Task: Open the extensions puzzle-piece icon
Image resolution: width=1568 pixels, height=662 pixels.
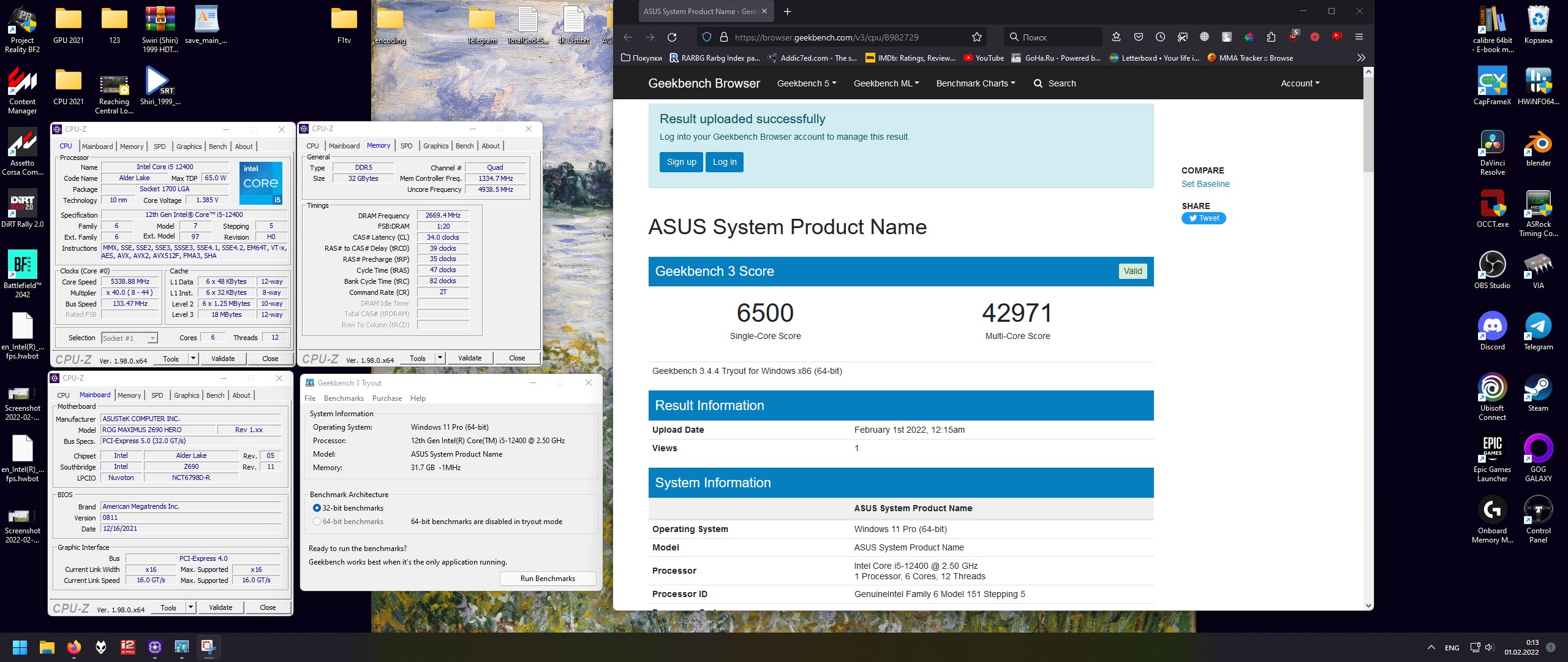Action: [x=1271, y=37]
